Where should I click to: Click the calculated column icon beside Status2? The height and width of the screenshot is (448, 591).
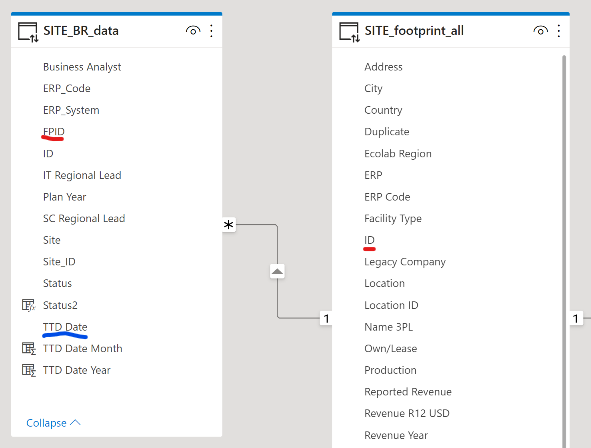pyautogui.click(x=29, y=305)
